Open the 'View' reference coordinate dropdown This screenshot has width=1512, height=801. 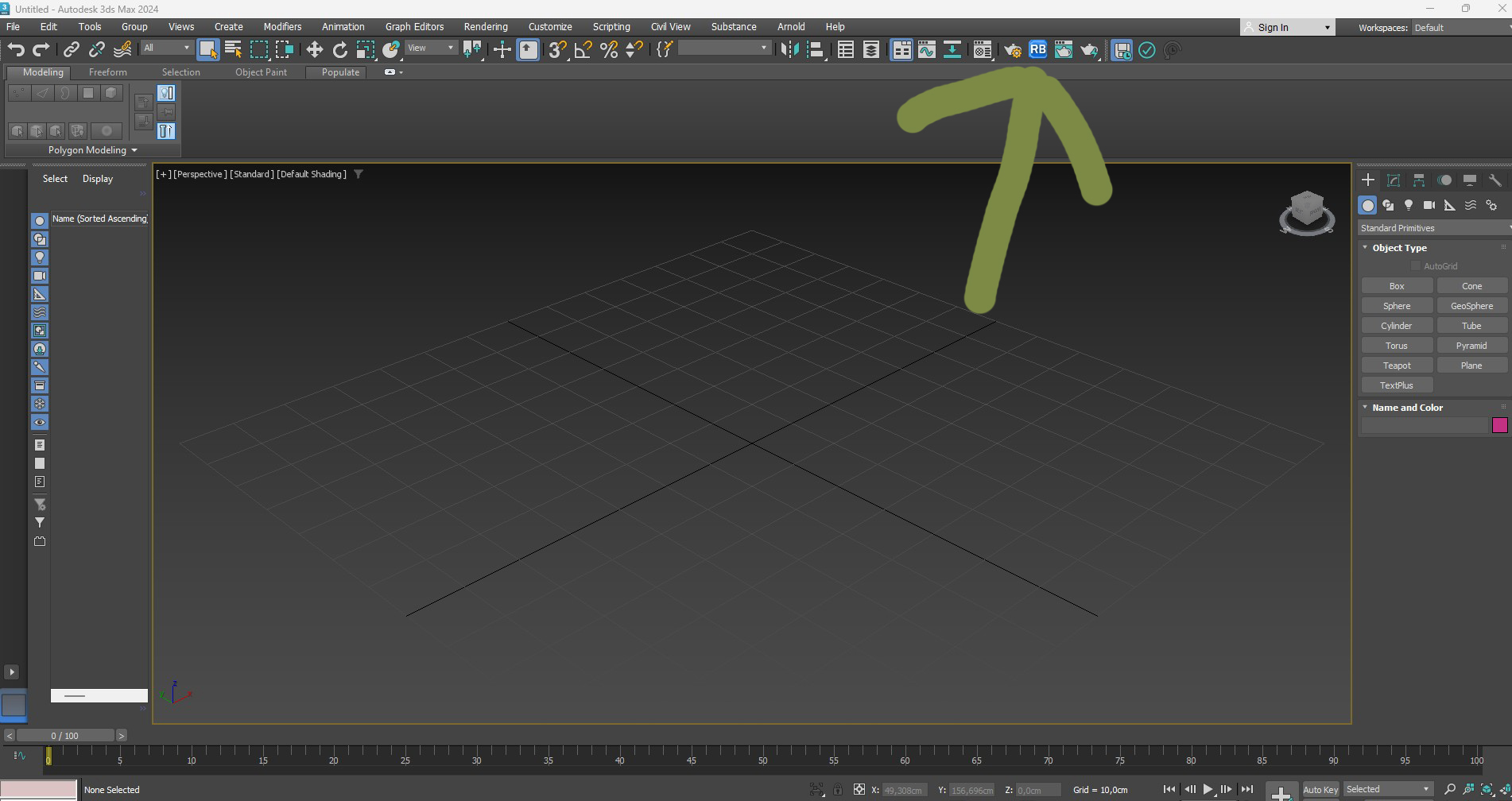click(x=431, y=48)
